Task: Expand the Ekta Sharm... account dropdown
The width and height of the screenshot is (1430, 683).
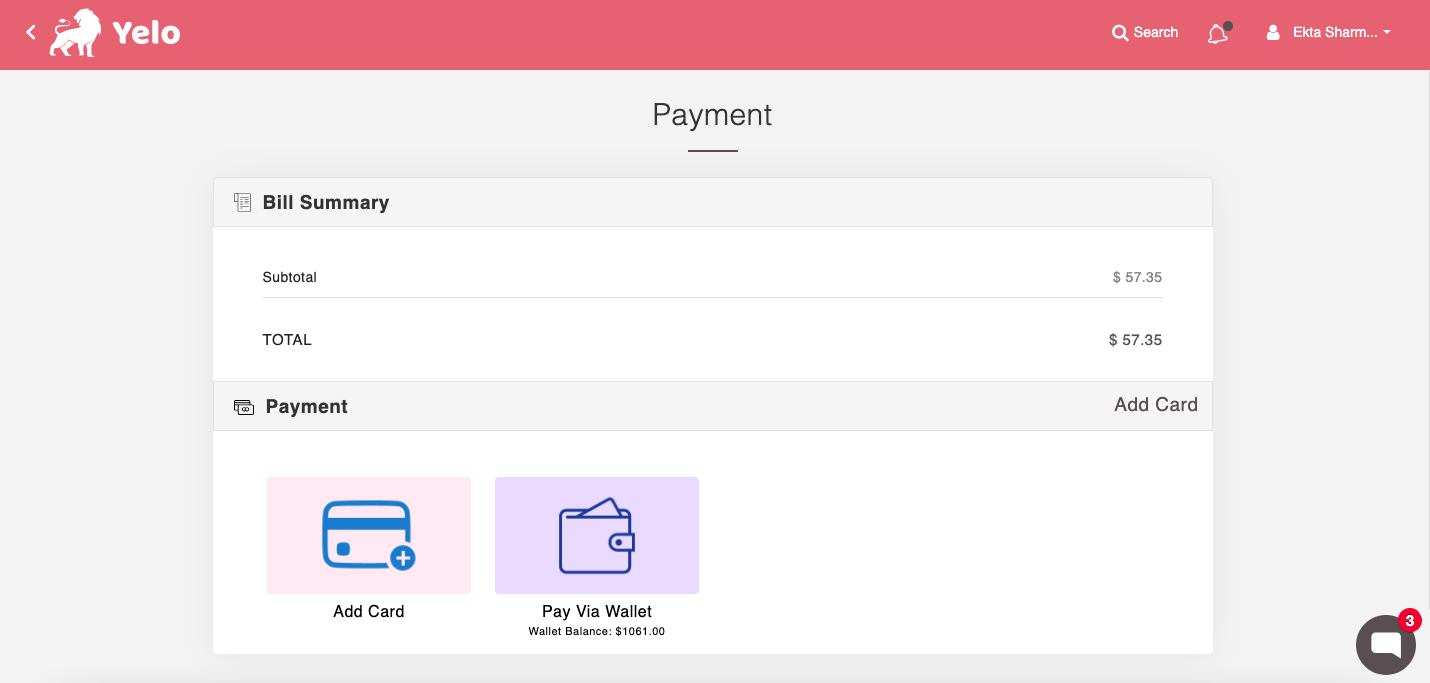Action: tap(1336, 33)
